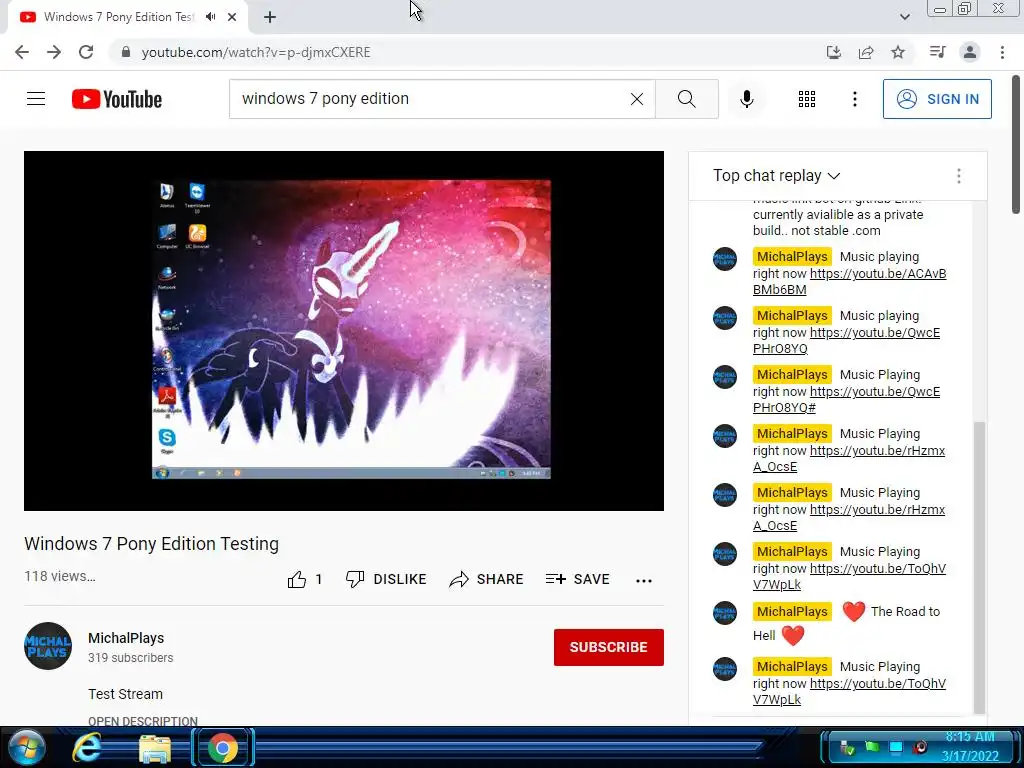1024x768 pixels.
Task: Reload the YouTube page
Action: point(86,52)
